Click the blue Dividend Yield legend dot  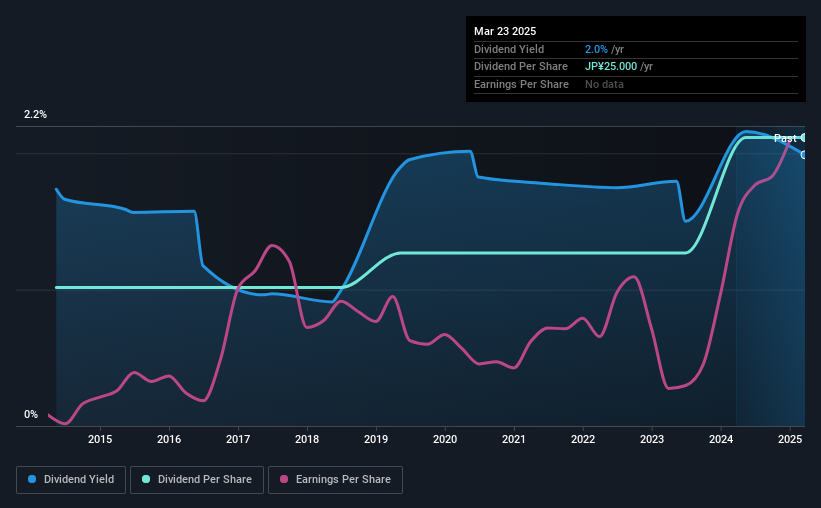point(32,479)
